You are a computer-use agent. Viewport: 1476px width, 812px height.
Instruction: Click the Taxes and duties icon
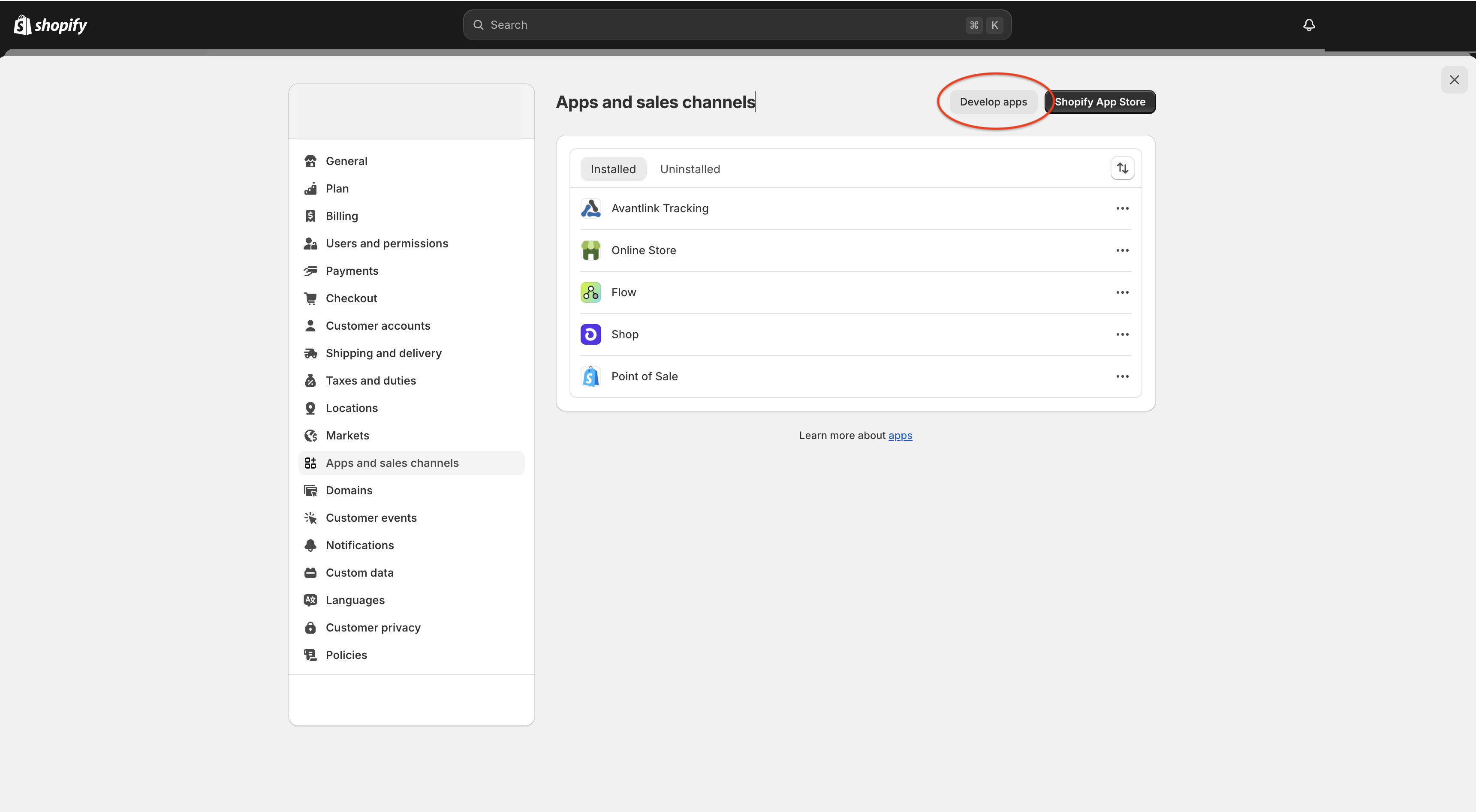point(310,381)
